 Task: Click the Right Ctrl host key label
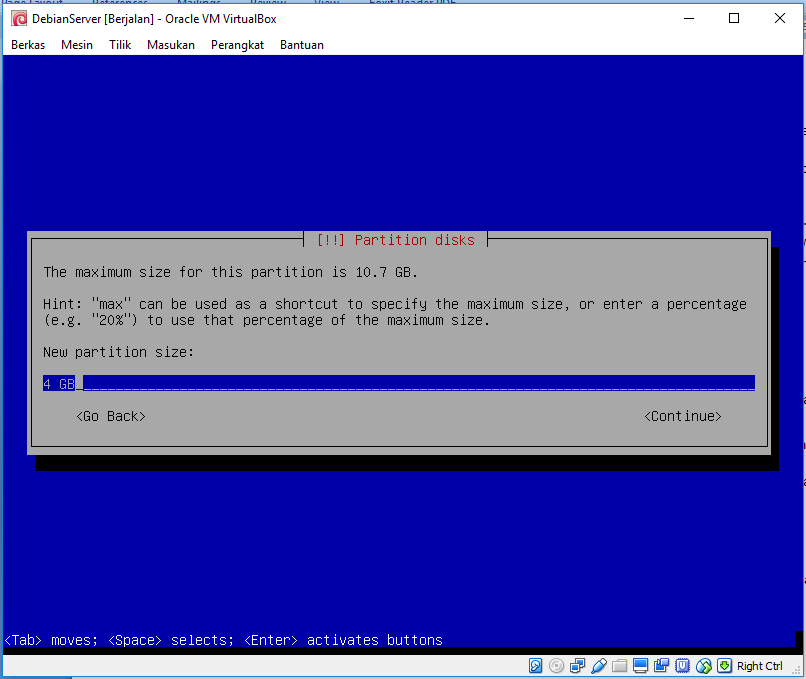pyautogui.click(x=759, y=666)
